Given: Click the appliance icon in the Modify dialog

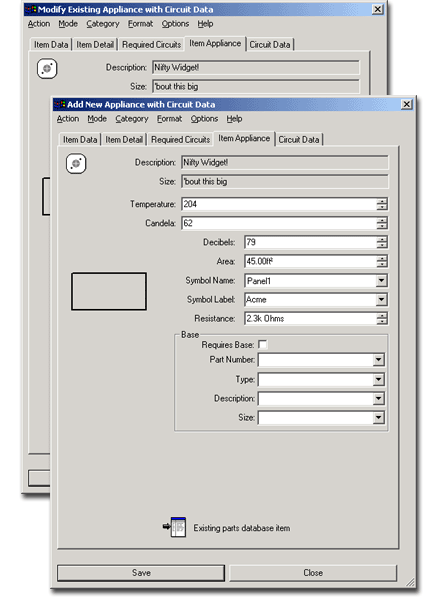Looking at the screenshot, I should (47, 69).
